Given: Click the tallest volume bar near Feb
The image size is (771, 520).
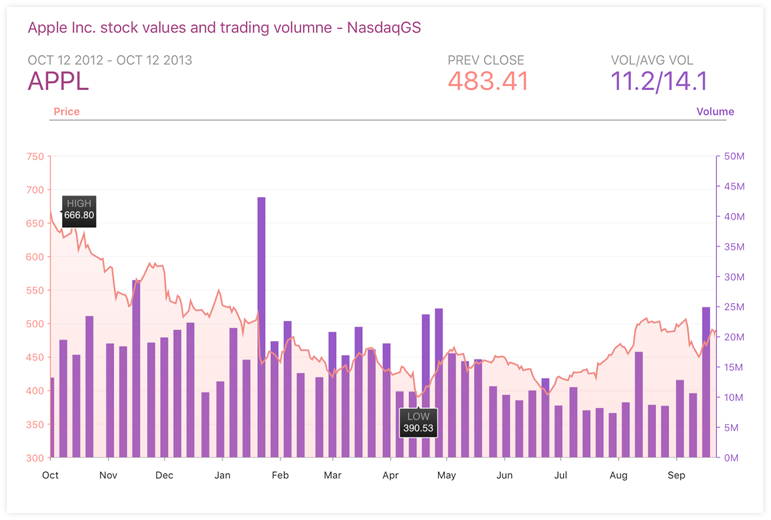Looking at the screenshot, I should coord(262,327).
